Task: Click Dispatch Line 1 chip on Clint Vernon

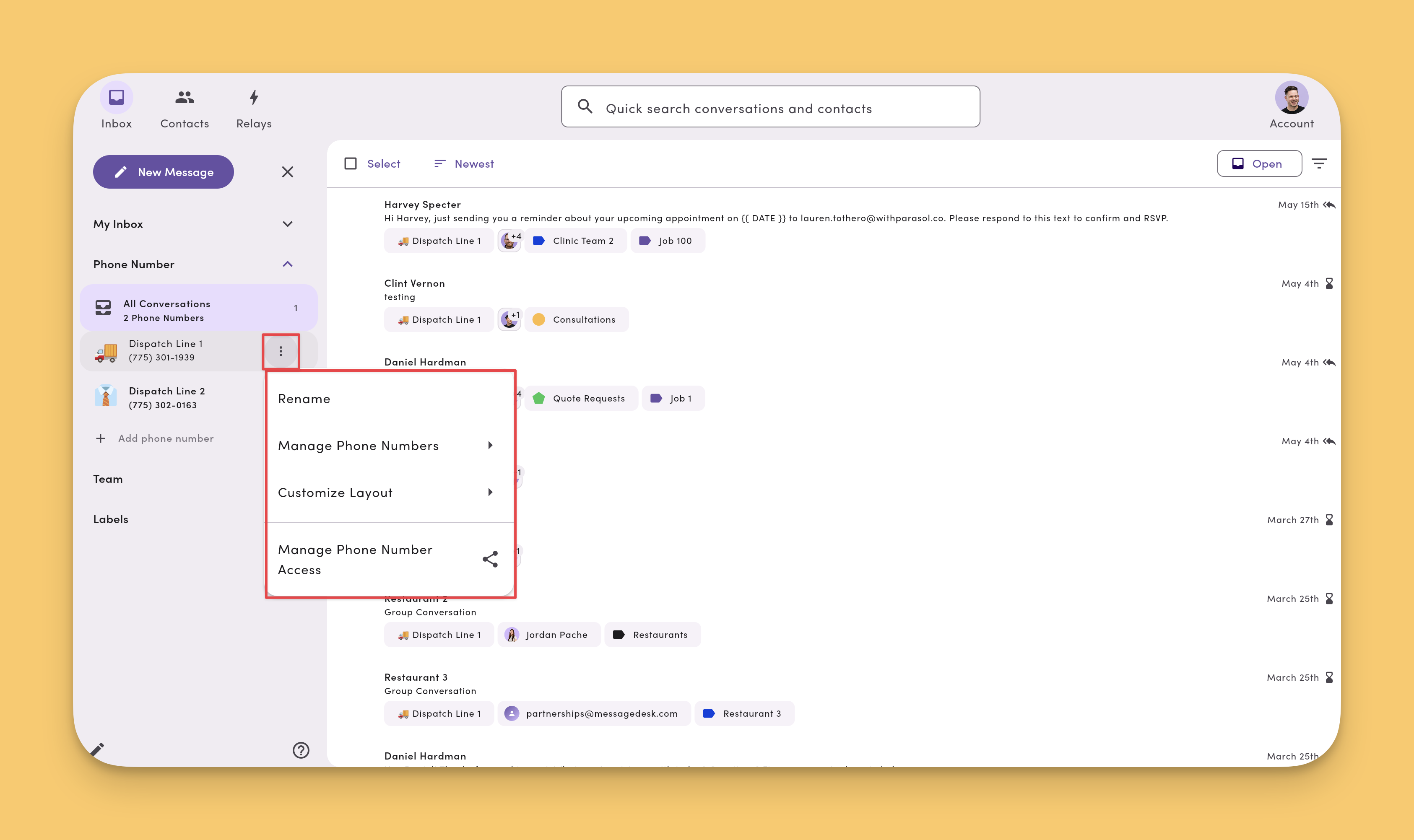Action: pos(439,319)
